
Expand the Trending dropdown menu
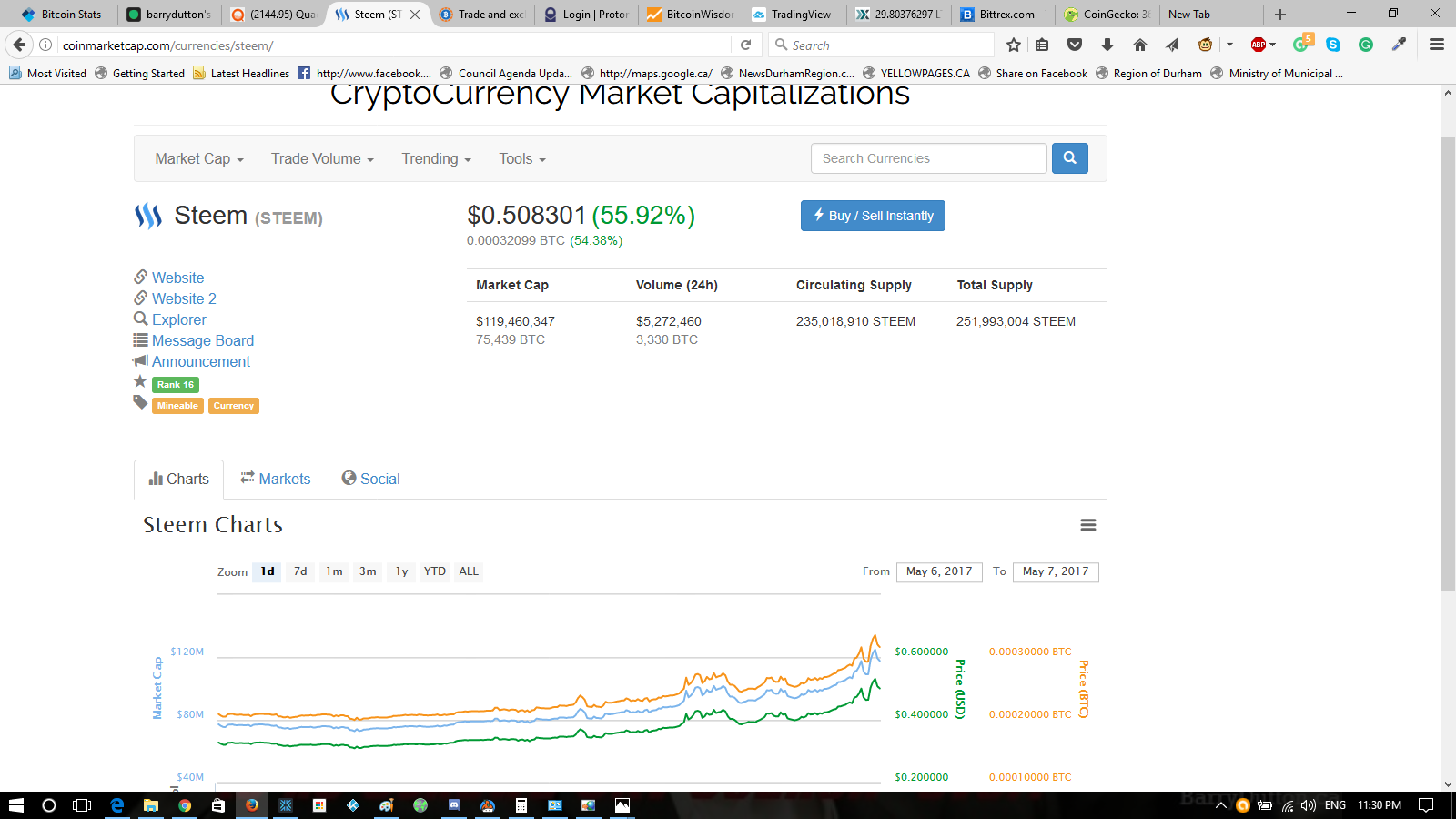pos(437,158)
